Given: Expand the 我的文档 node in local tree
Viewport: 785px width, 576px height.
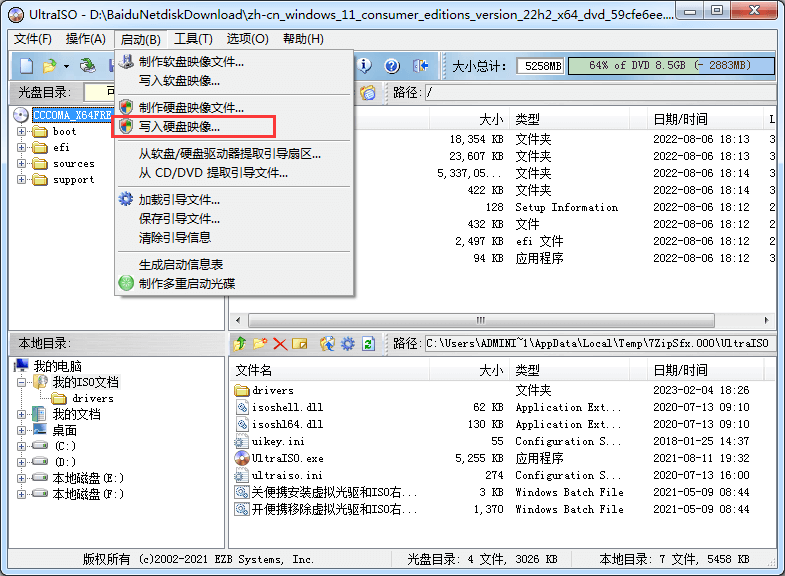Looking at the screenshot, I should click(23, 414).
